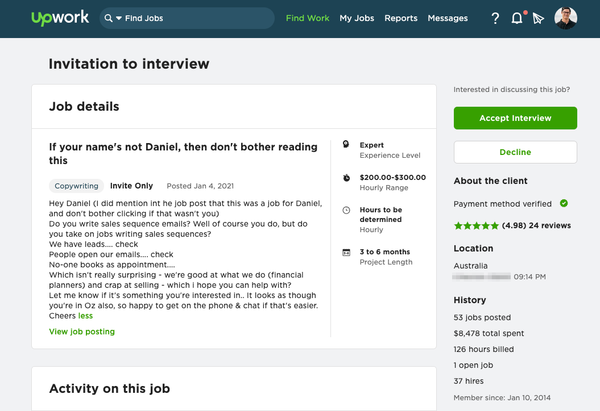
Task: Click the Copywriting category tag
Action: (x=76, y=186)
